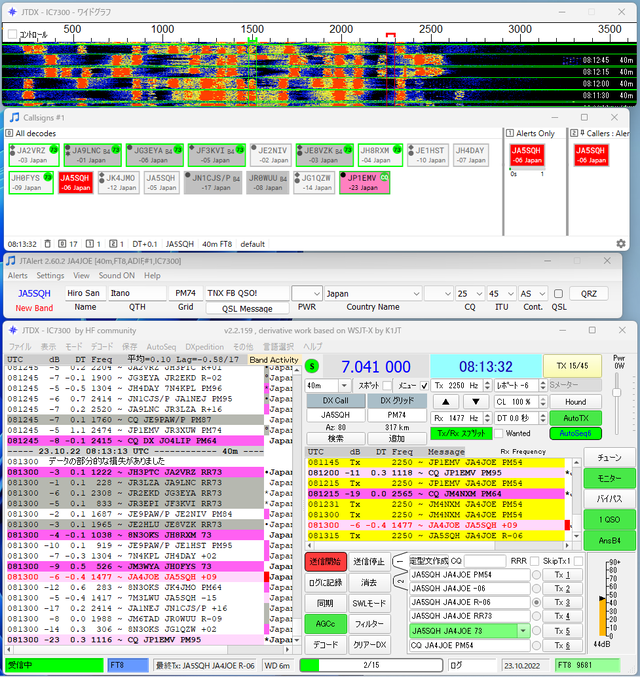Viewport: 640px width, 677px height.
Task: Enable the Wanted checkbox
Action: [x=499, y=433]
